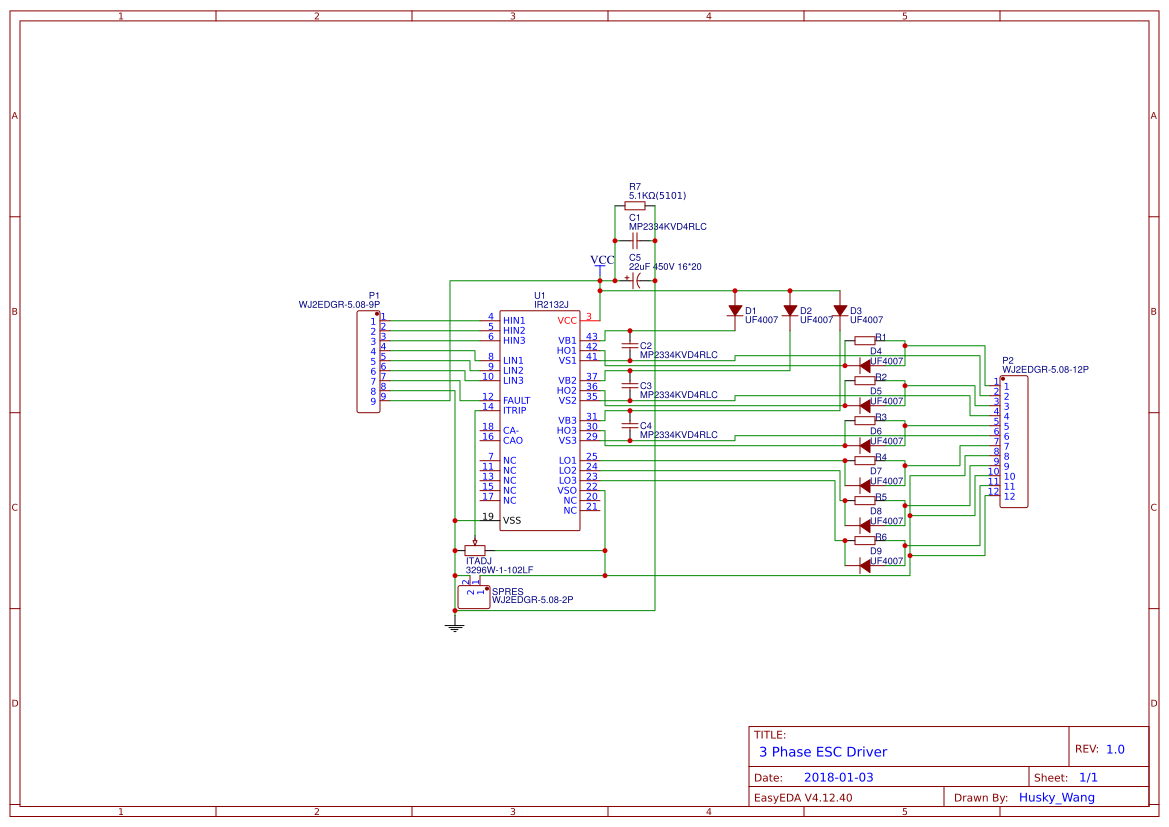Click the D9 diode symbol

[x=865, y=566]
